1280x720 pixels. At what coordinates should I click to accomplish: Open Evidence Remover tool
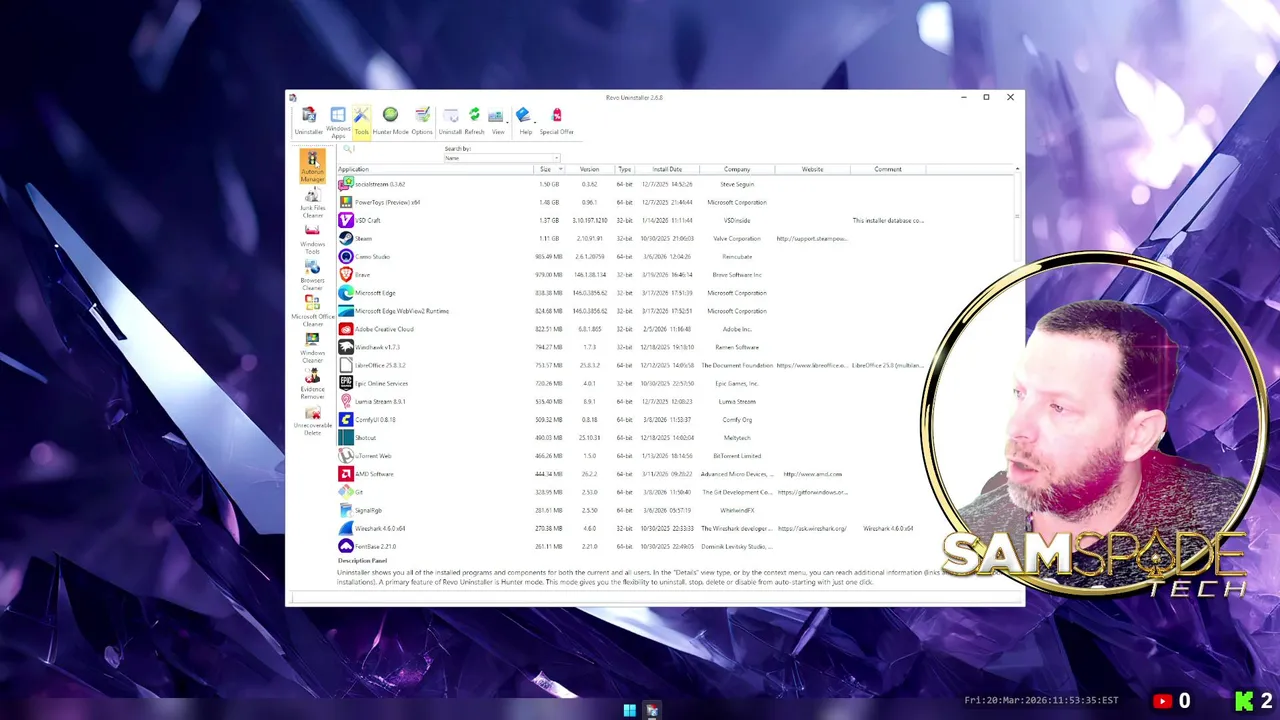tap(313, 384)
